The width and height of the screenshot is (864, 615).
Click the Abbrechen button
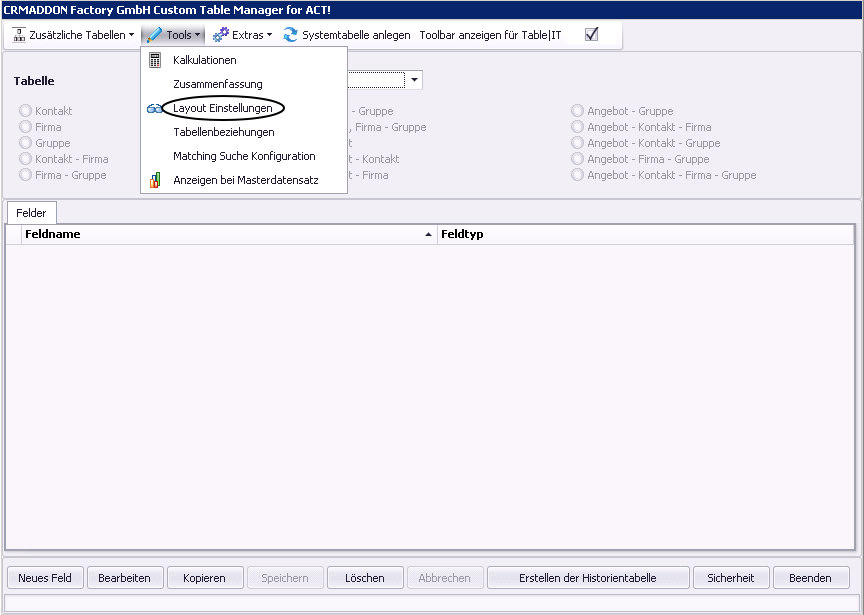(445, 578)
